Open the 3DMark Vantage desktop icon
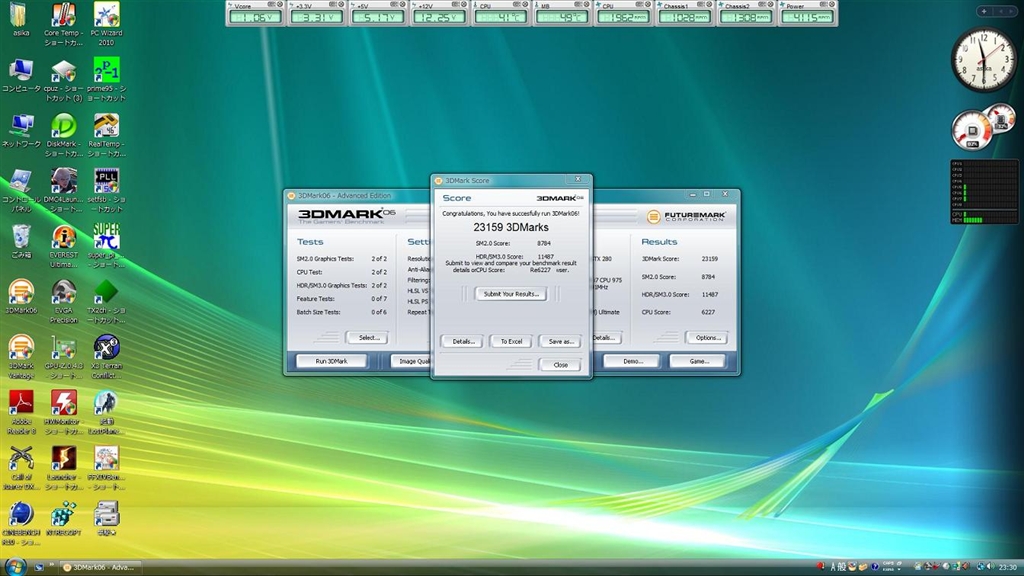Viewport: 1024px width, 576px height. (20, 348)
